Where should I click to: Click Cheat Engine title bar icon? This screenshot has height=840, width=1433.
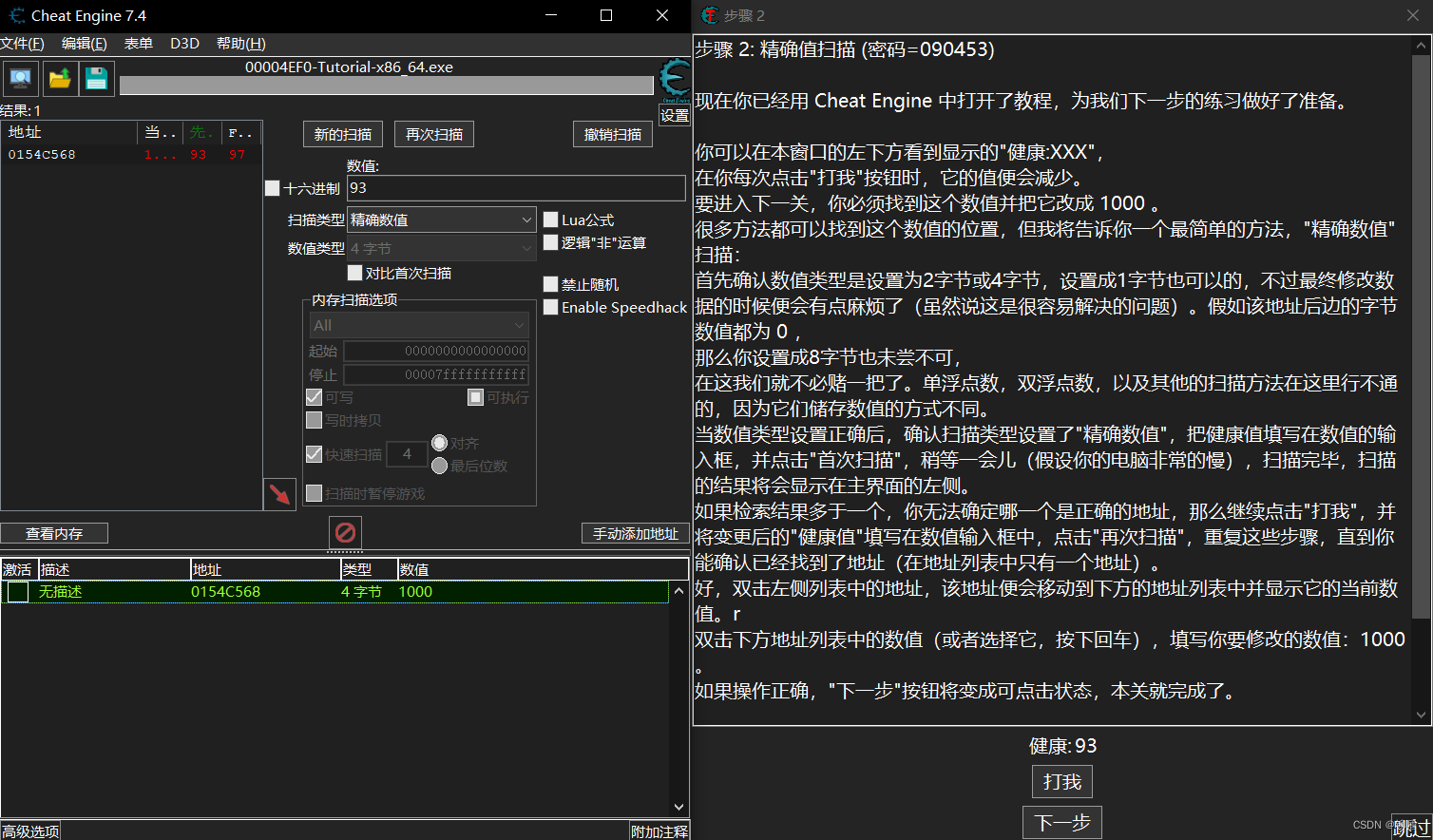click(16, 15)
